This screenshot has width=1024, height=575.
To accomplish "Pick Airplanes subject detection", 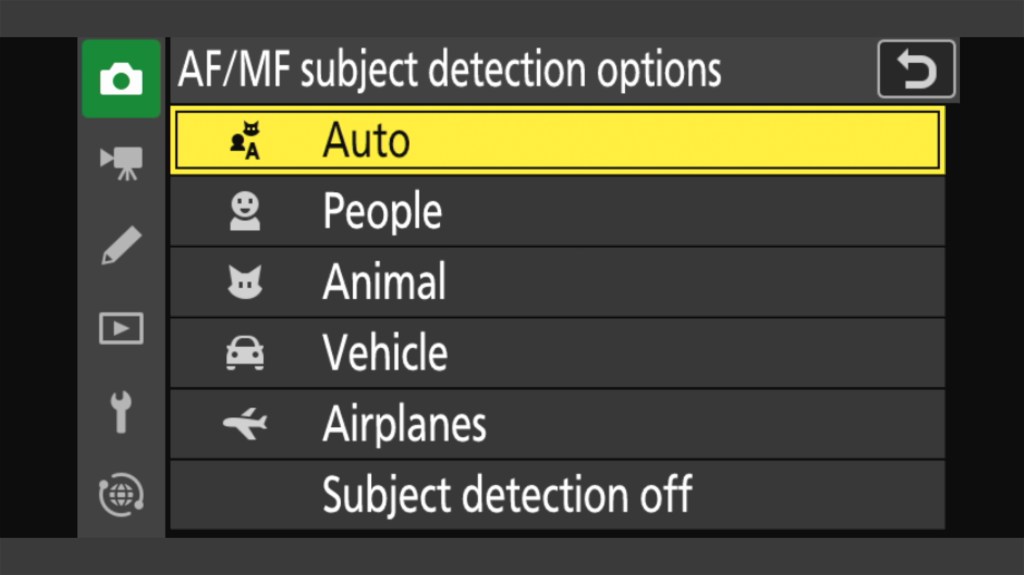I will [x=404, y=425].
